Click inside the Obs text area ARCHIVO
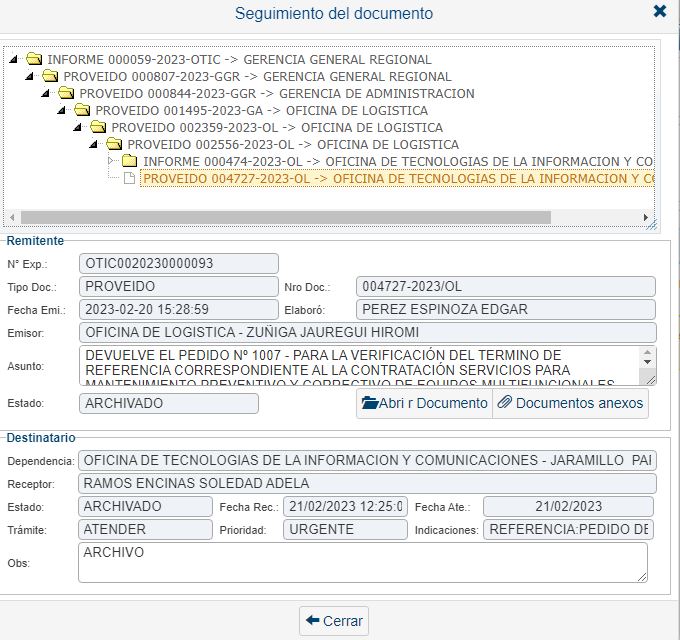The width and height of the screenshot is (680, 640). point(363,562)
